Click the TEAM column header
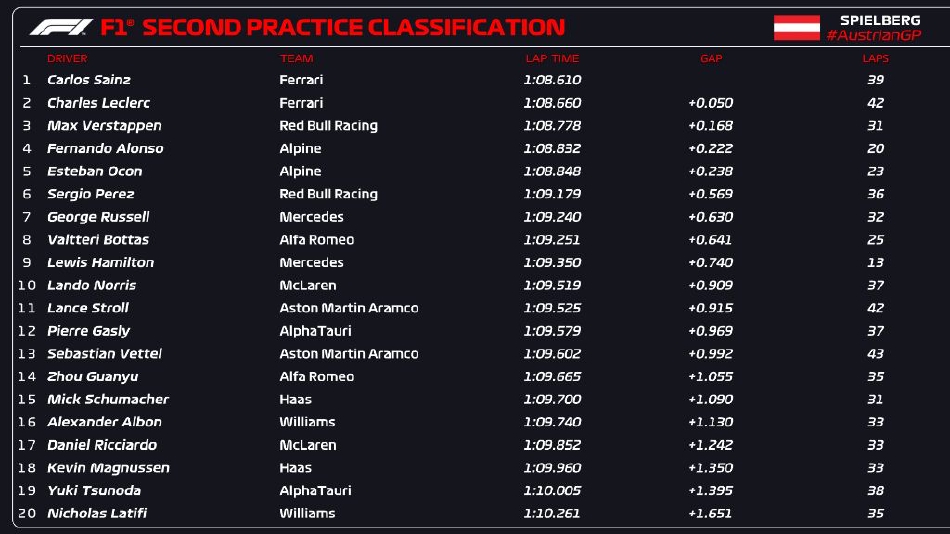 (x=296, y=59)
